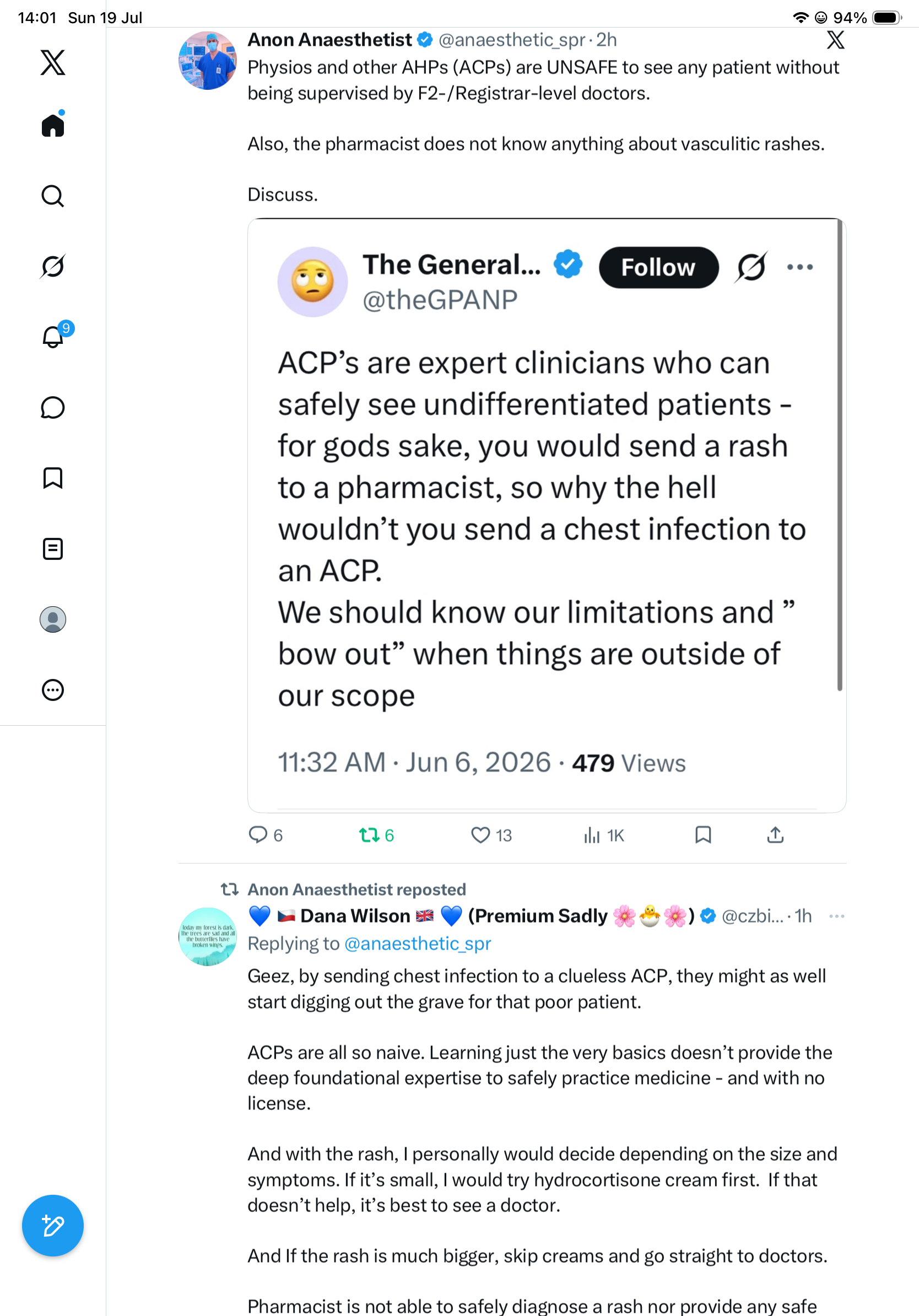
Task: Open Lists icon in sidebar
Action: tap(53, 549)
